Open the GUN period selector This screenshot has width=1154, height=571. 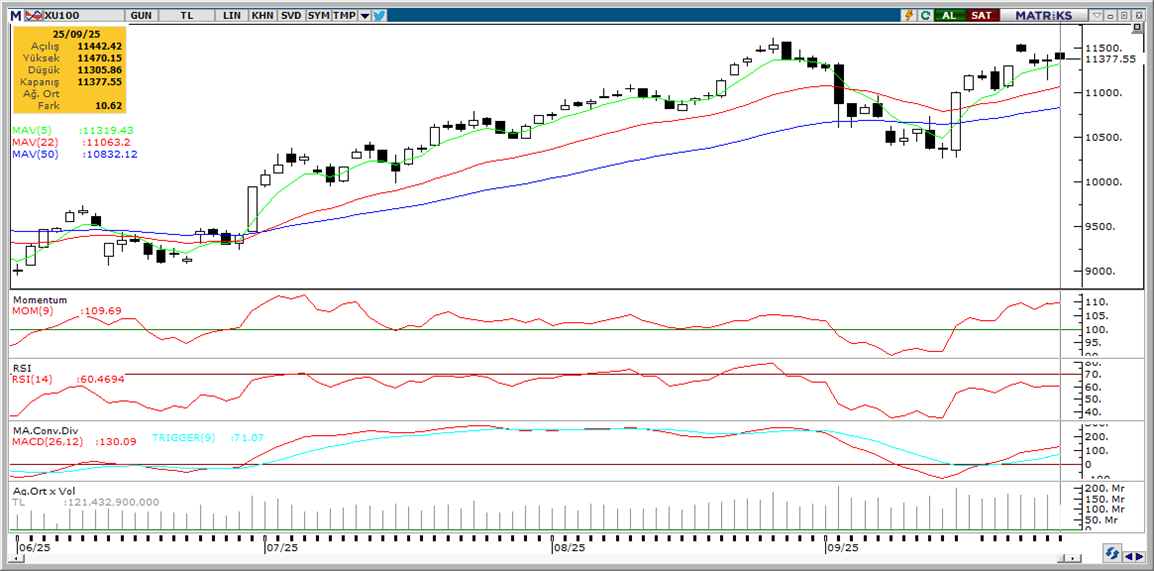pyautogui.click(x=142, y=16)
